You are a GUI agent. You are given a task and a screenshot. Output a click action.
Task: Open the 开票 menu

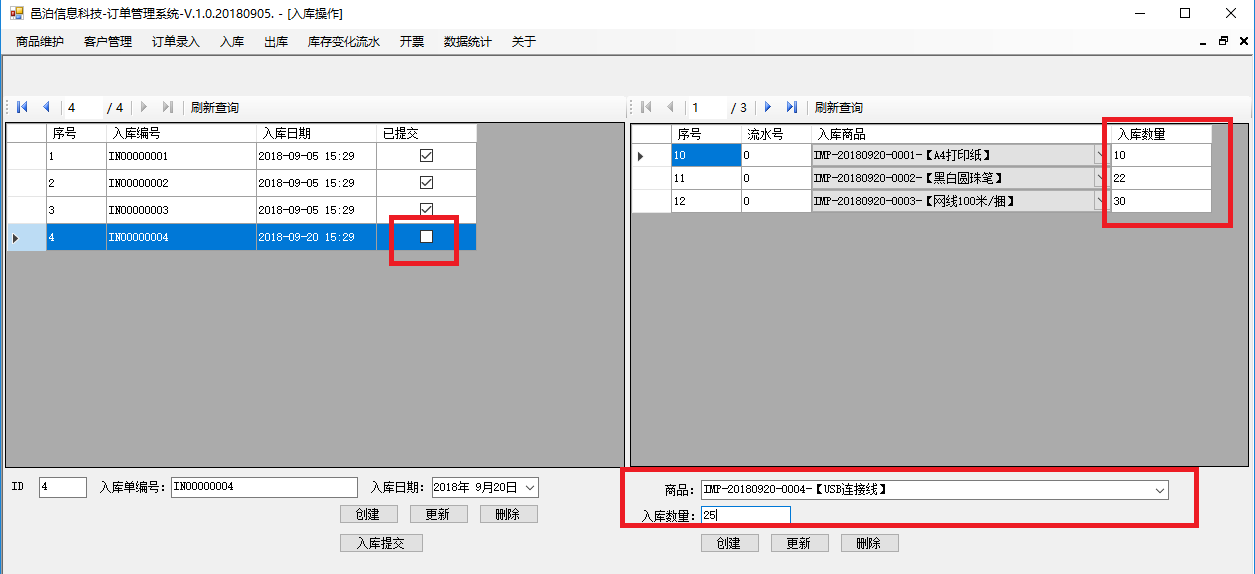click(x=412, y=42)
